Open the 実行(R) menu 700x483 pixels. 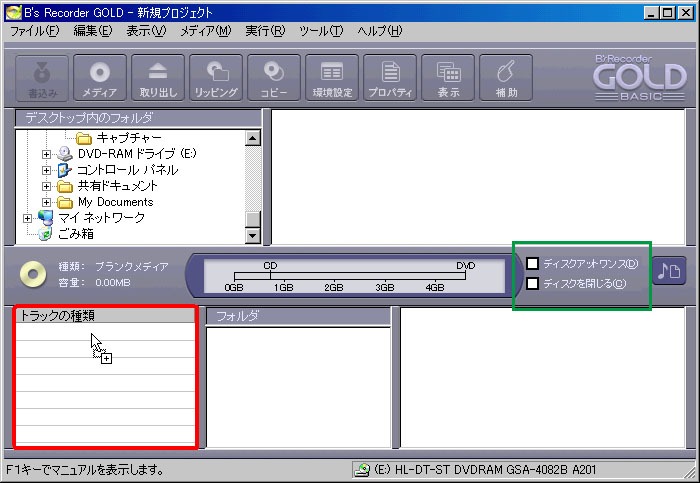265,31
